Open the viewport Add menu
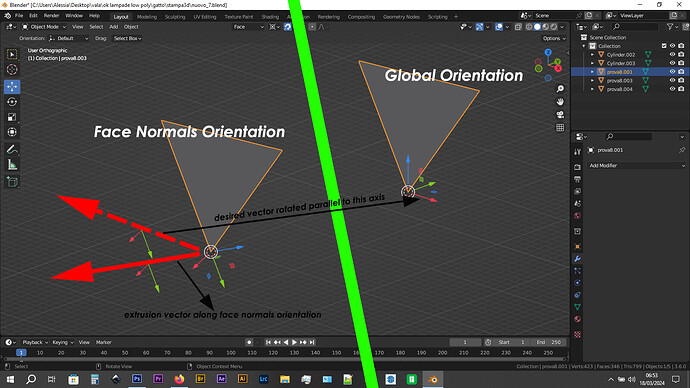Screen dimensions: 690x388 point(114,27)
